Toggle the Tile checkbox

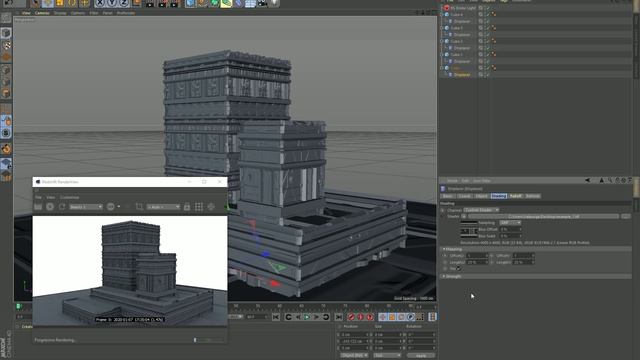(459, 269)
